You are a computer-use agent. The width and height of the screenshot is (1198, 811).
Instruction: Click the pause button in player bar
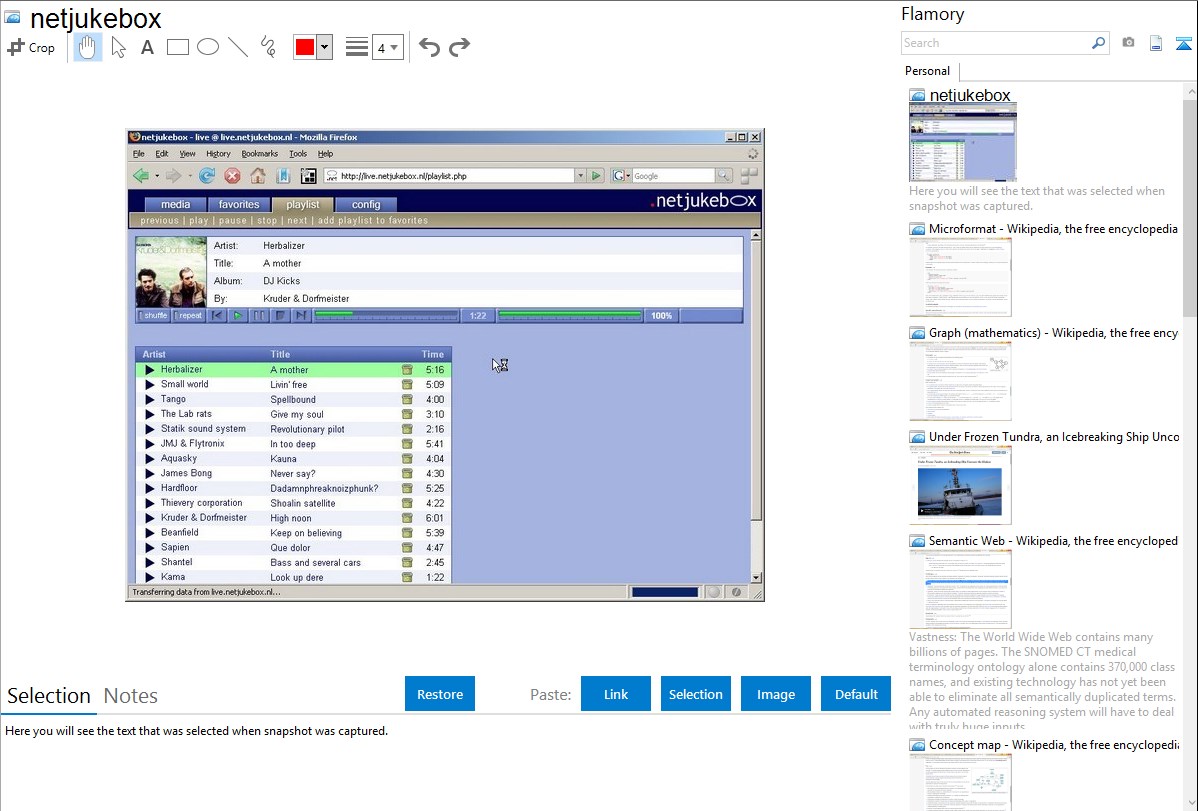click(260, 316)
